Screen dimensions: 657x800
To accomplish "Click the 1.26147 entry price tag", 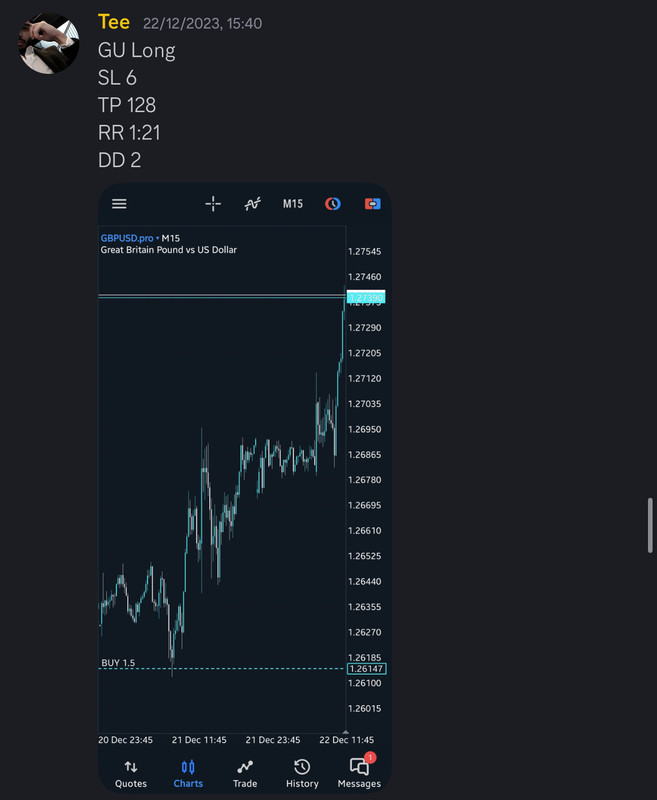I will (366, 668).
